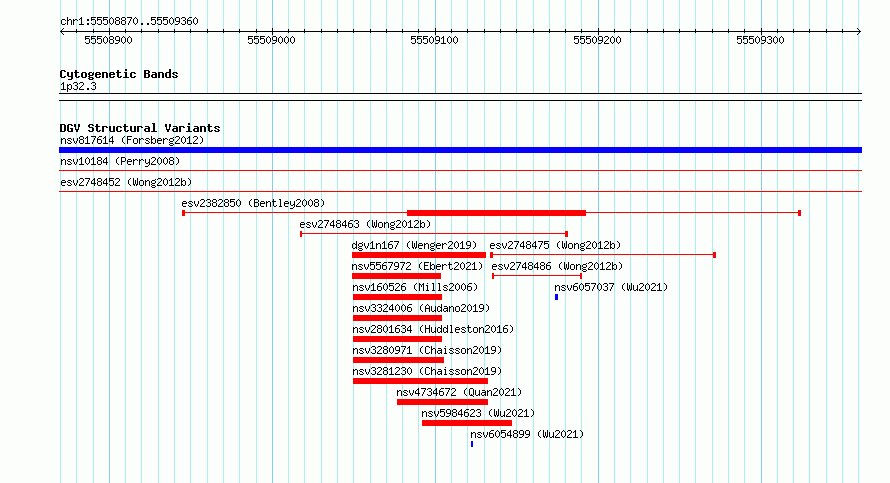
Task: Open the esv2748452 (Wong2012b) variant label
Action: [126, 182]
